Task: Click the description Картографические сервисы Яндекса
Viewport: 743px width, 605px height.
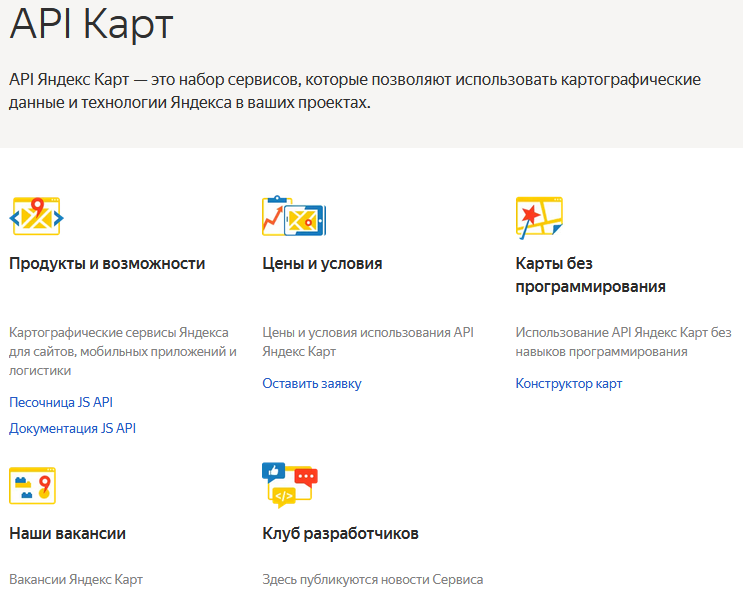Action: point(123,352)
